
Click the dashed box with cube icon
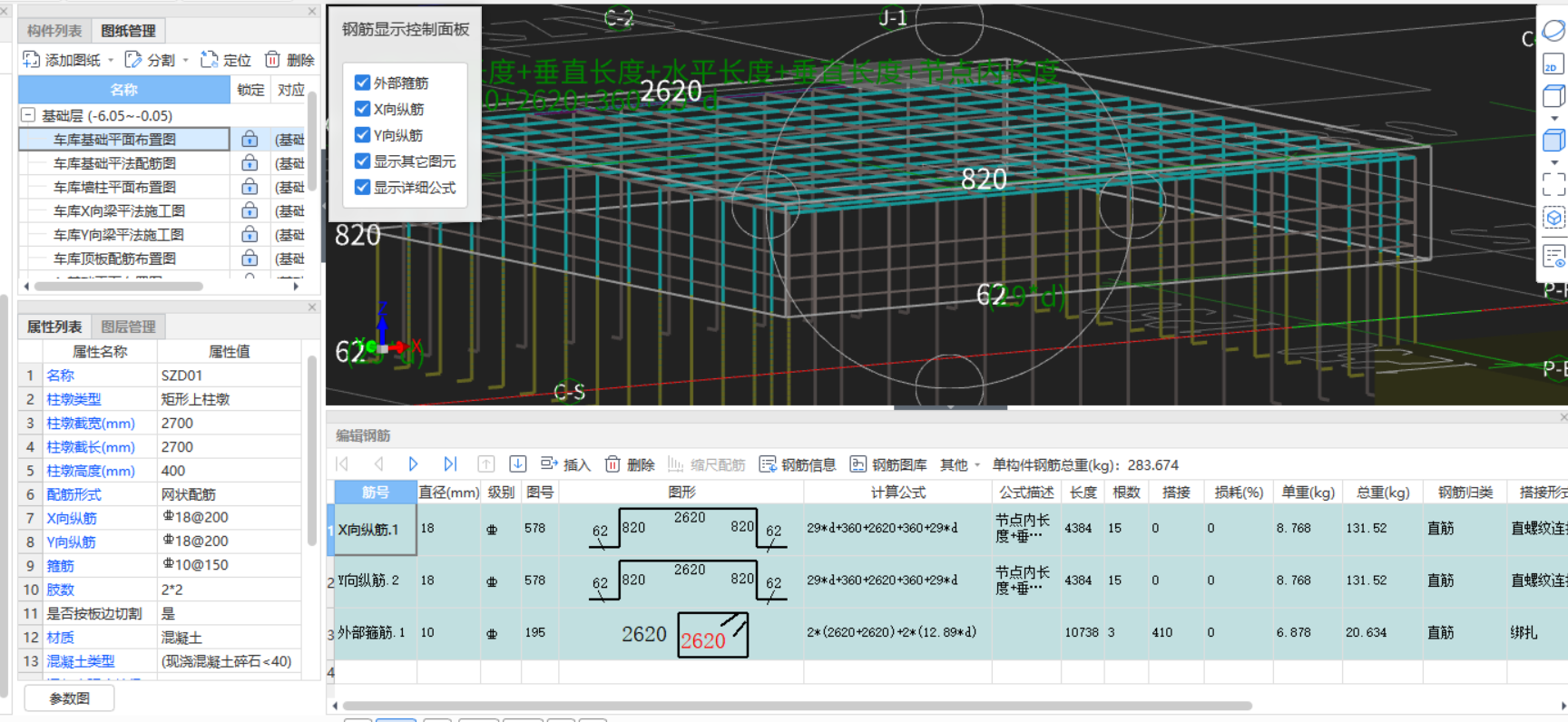1553,218
